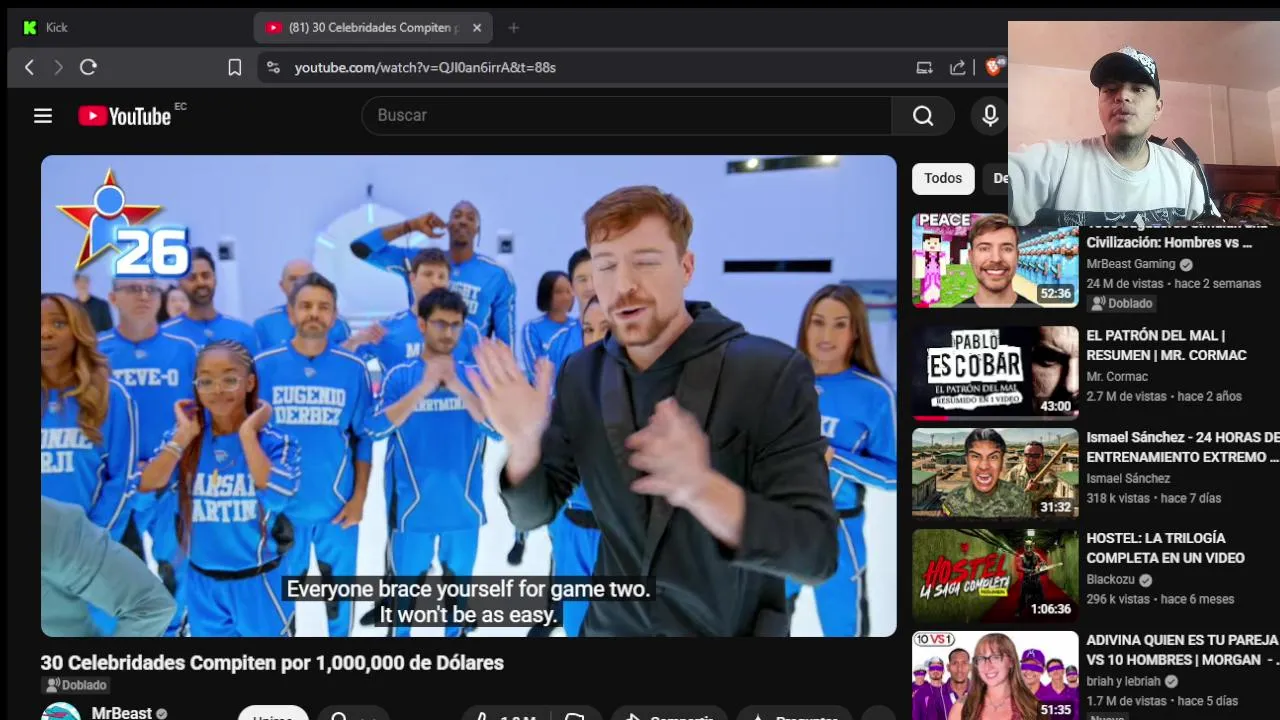Select the Todos filter chip

(943, 178)
